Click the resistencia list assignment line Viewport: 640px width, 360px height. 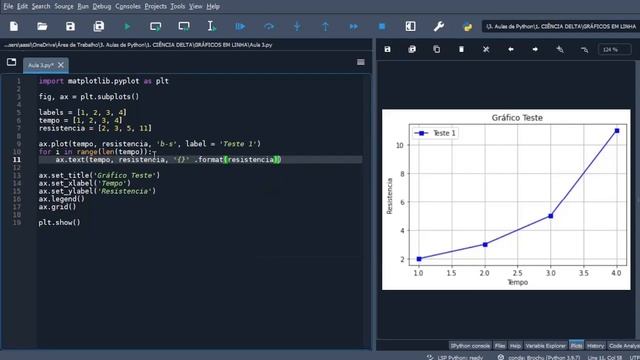coord(95,128)
